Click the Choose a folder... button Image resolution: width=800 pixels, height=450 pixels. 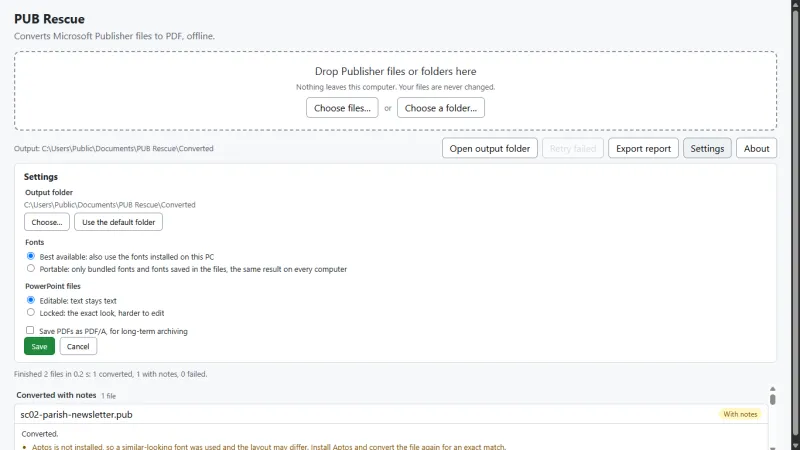441,108
